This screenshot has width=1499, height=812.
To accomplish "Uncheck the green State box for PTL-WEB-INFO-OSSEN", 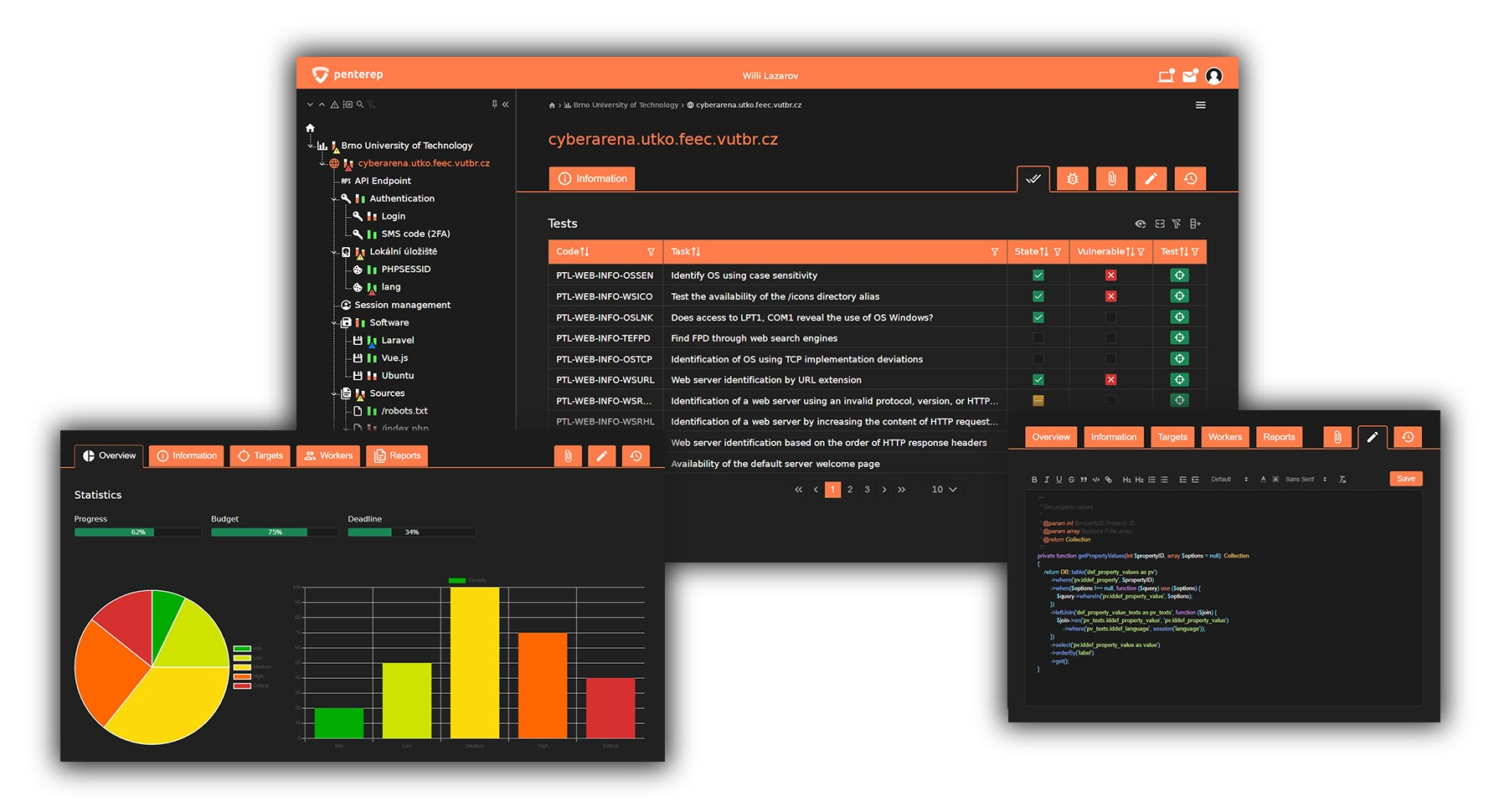I will [x=1038, y=275].
